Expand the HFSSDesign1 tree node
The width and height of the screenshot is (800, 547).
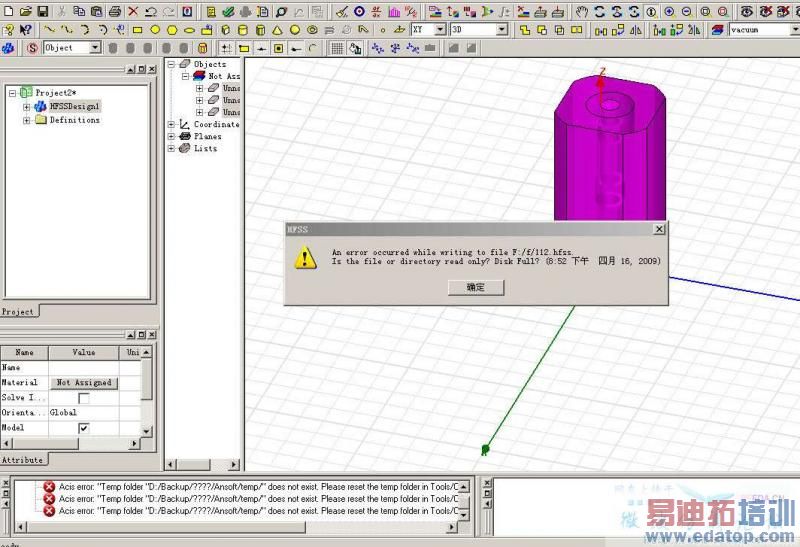point(27,106)
